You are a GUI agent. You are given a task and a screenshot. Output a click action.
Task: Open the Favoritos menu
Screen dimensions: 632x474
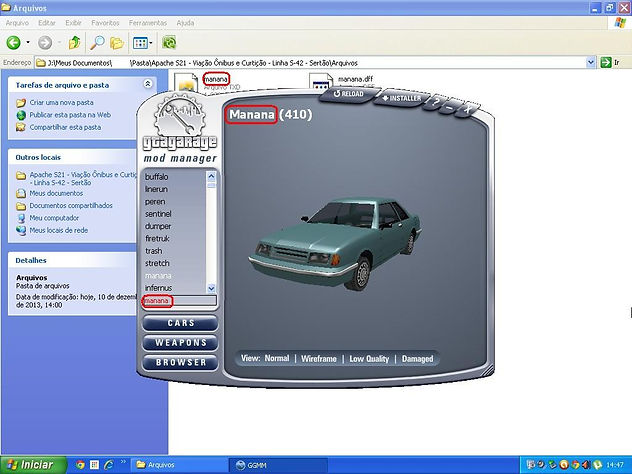point(105,23)
